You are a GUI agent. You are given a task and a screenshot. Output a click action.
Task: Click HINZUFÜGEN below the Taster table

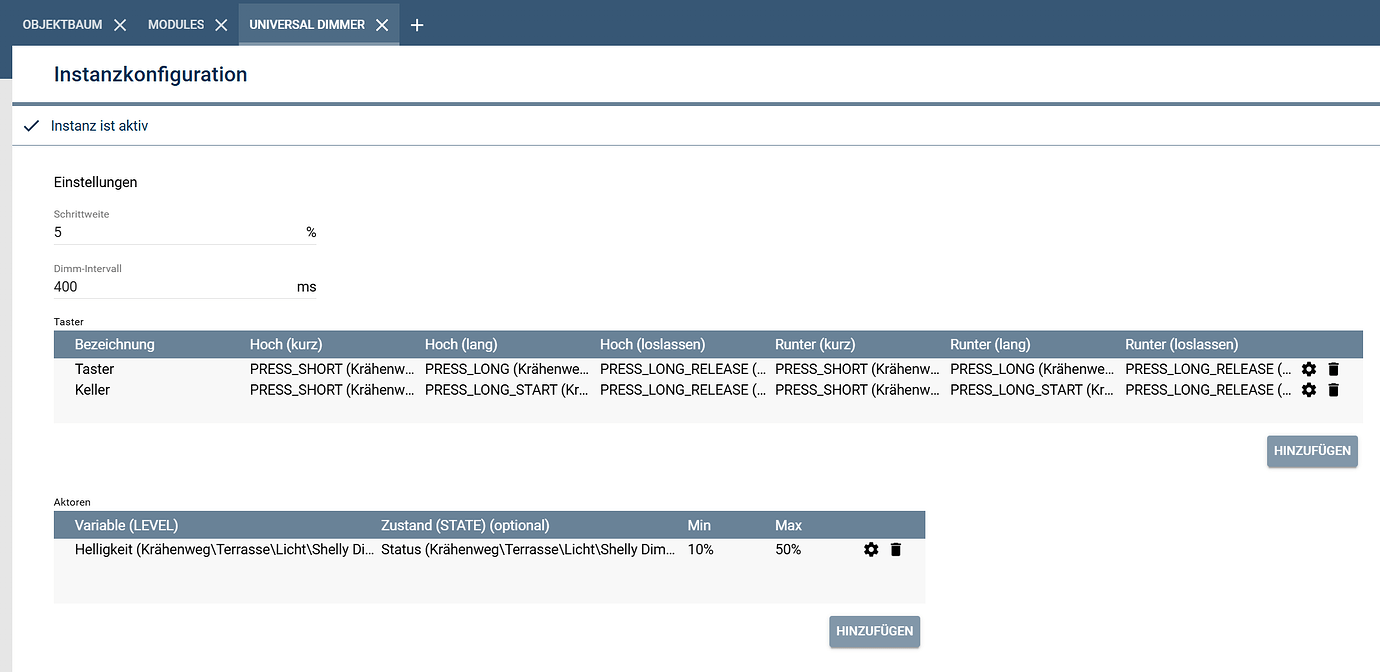pyautogui.click(x=1311, y=451)
